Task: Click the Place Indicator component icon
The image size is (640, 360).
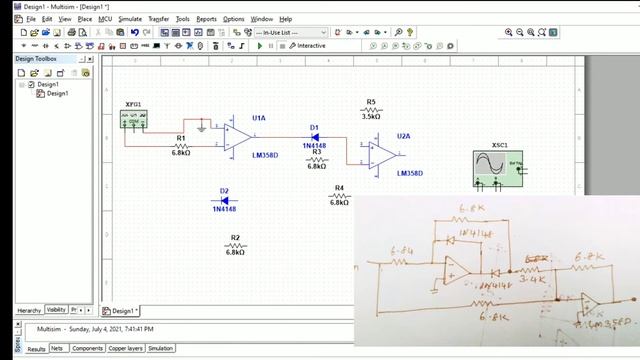Action: click(x=123, y=46)
